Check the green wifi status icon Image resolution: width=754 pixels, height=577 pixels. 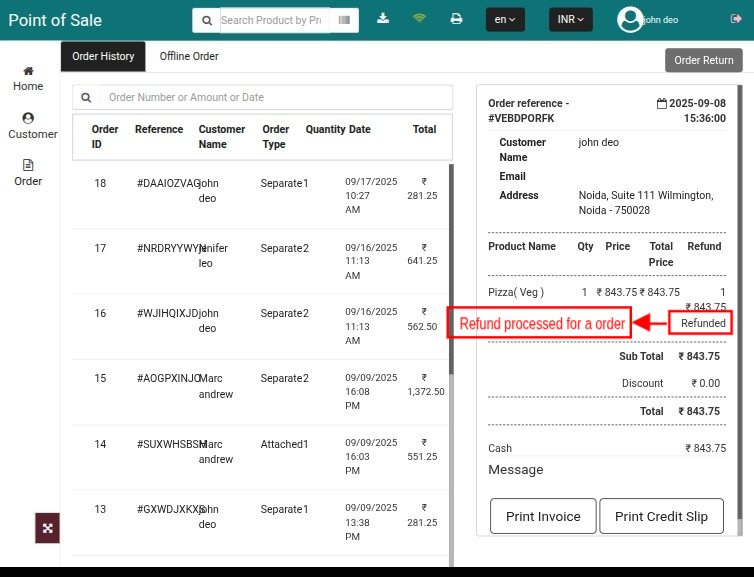pyautogui.click(x=419, y=18)
